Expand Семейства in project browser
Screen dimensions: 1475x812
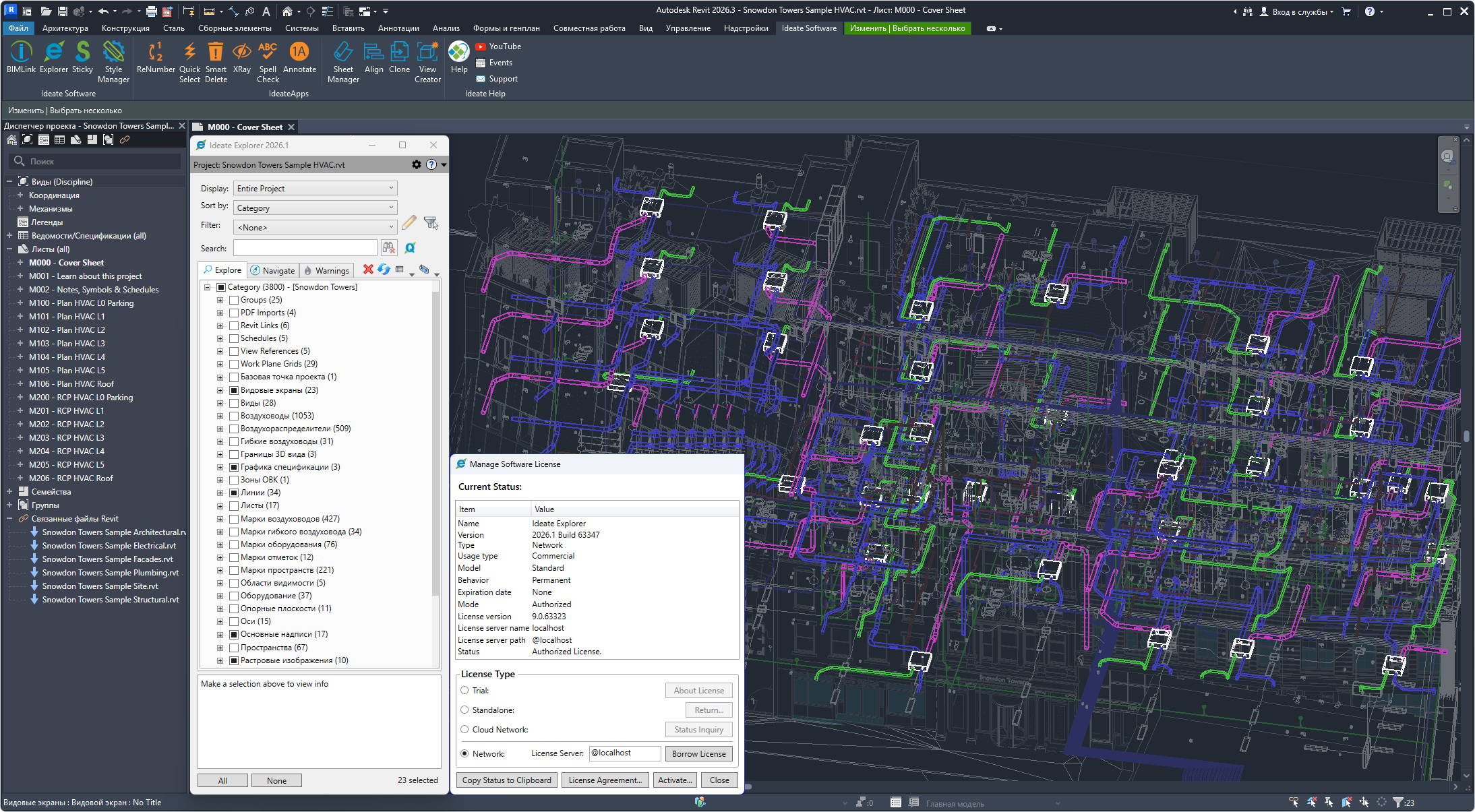pos(9,491)
